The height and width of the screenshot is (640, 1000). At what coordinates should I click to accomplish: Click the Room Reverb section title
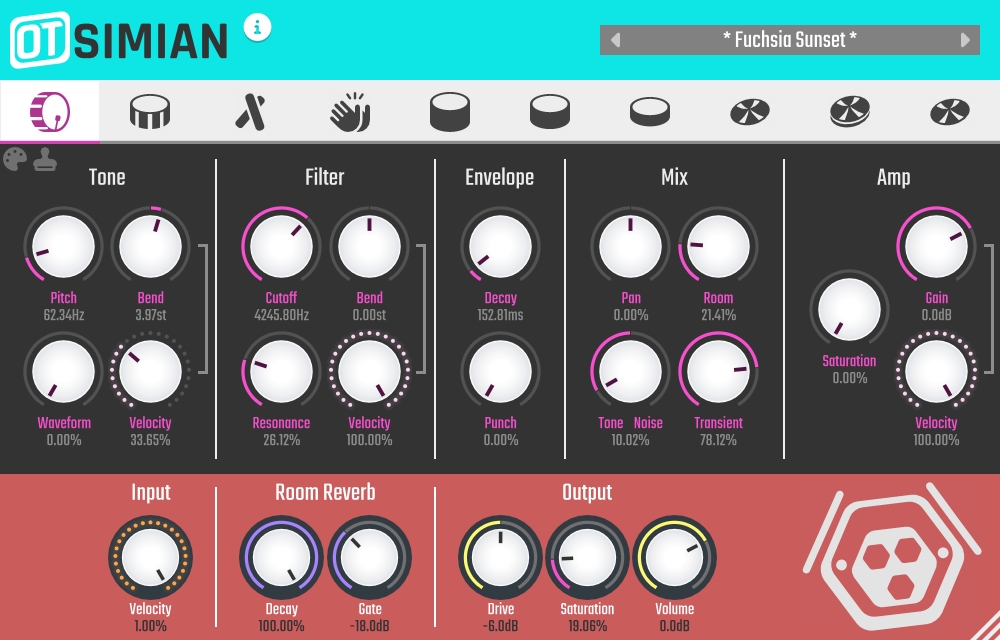pyautogui.click(x=325, y=492)
